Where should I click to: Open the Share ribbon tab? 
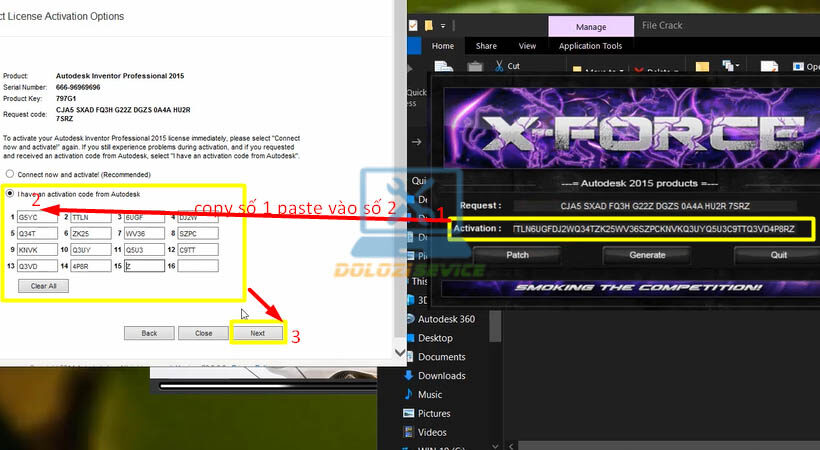click(x=486, y=46)
